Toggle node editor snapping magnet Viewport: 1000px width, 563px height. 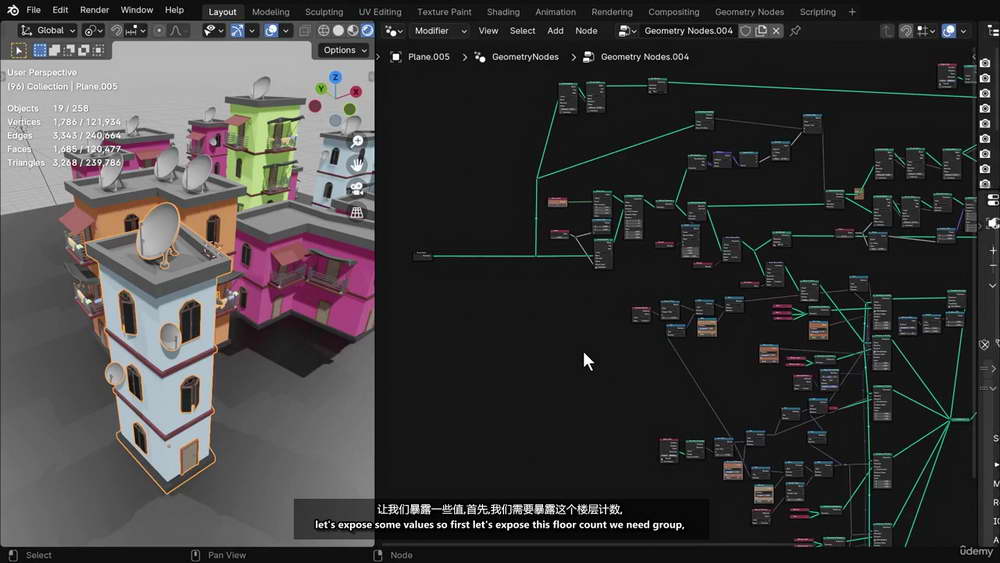[x=906, y=31]
